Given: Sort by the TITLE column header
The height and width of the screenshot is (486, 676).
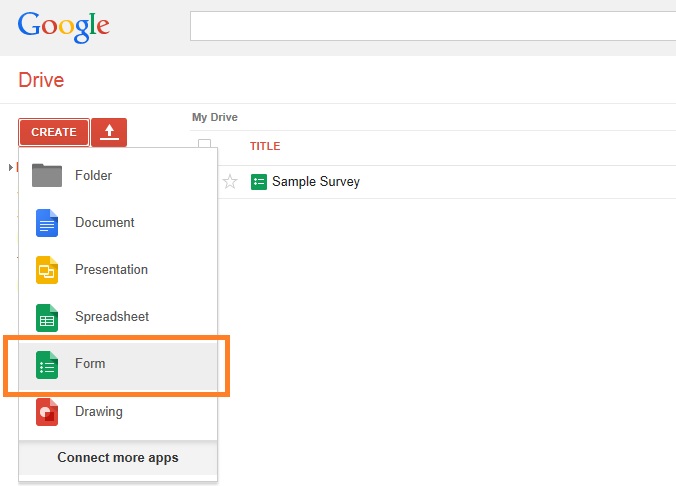Looking at the screenshot, I should pyautogui.click(x=265, y=146).
